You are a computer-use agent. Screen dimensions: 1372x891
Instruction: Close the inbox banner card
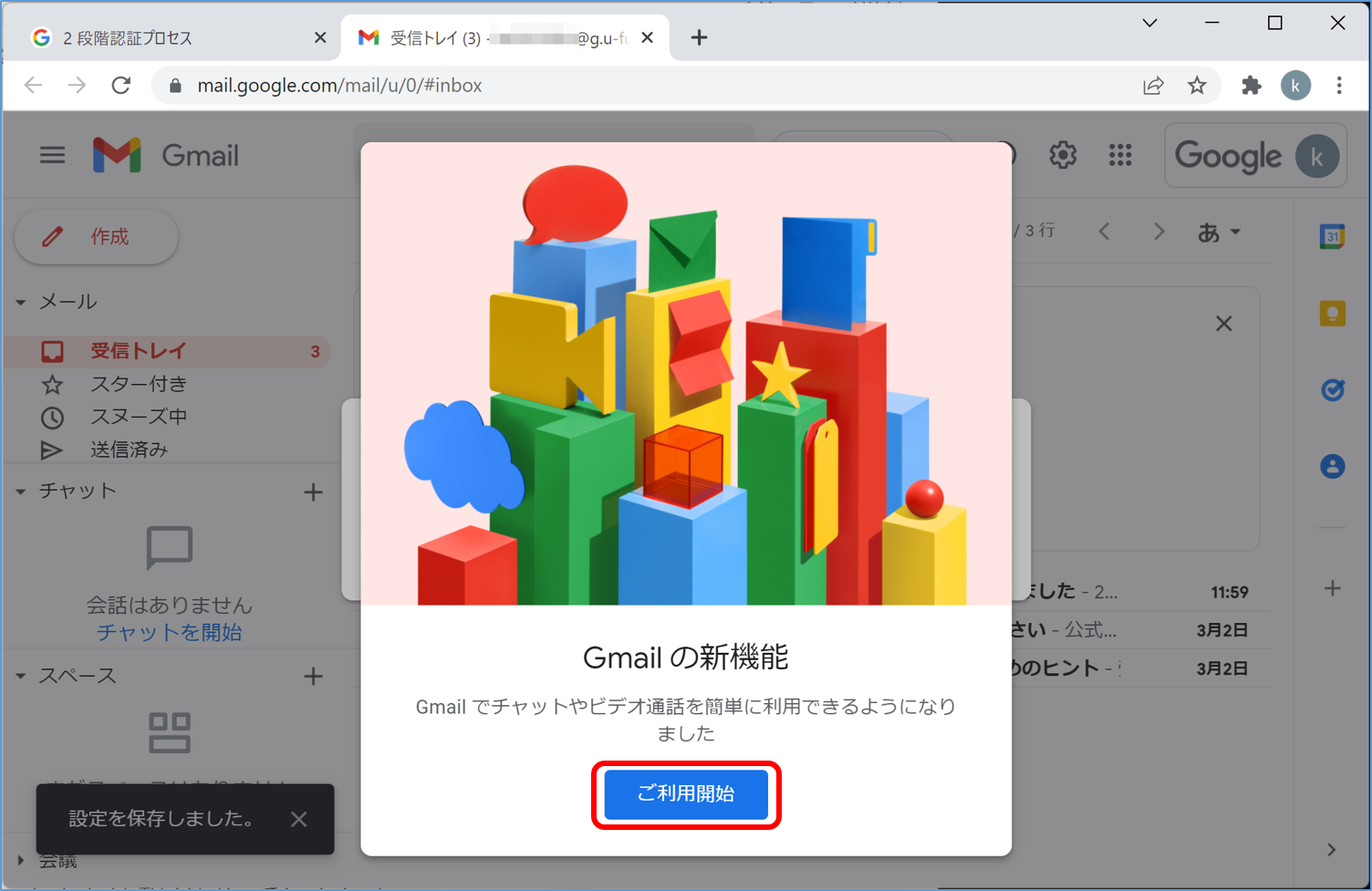(1224, 324)
